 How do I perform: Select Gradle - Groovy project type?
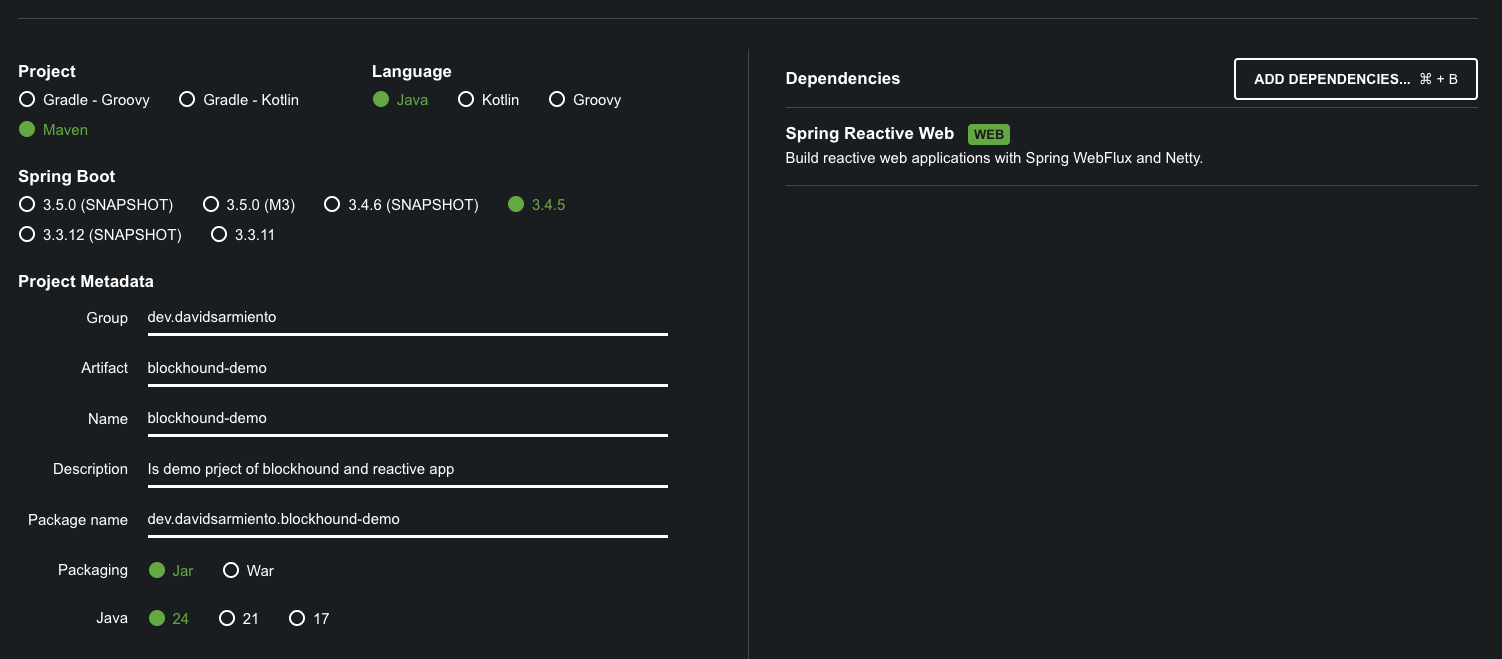click(x=84, y=100)
